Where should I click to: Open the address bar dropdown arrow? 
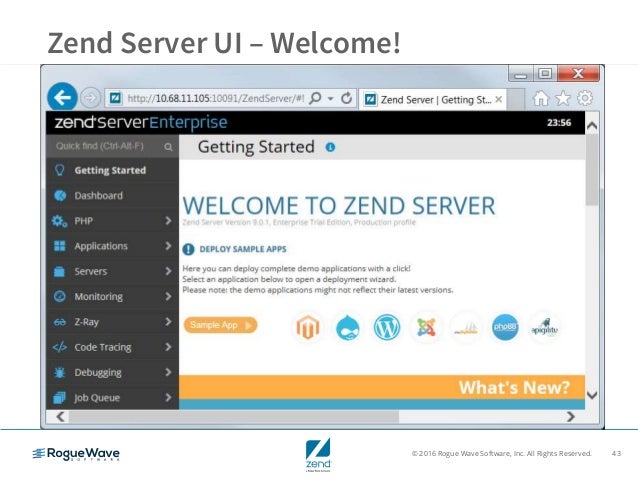click(x=331, y=98)
